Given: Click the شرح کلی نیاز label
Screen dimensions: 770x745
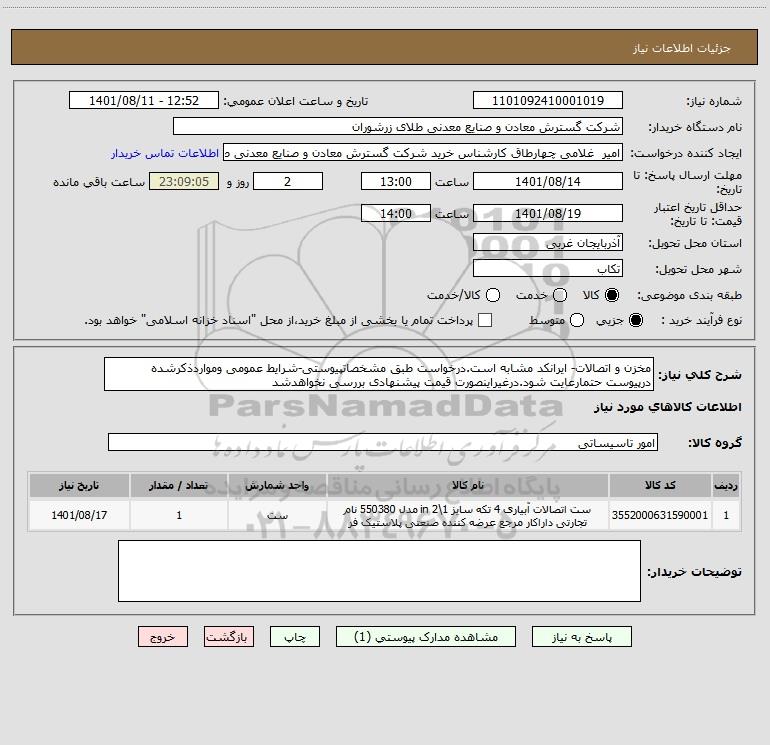Looking at the screenshot, I should tap(700, 375).
